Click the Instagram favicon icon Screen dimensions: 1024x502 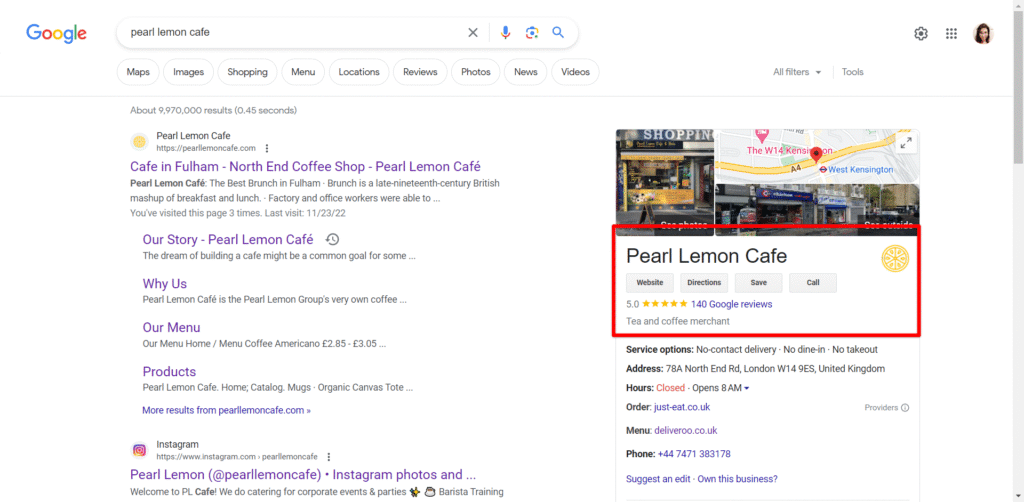point(139,450)
